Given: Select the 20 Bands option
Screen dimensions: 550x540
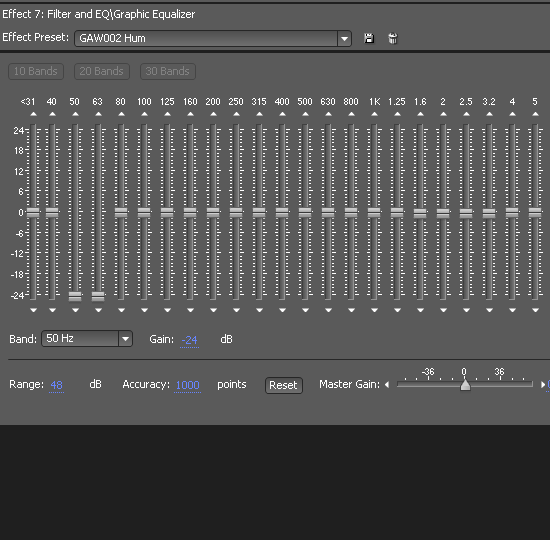Looking at the screenshot, I should (x=102, y=71).
